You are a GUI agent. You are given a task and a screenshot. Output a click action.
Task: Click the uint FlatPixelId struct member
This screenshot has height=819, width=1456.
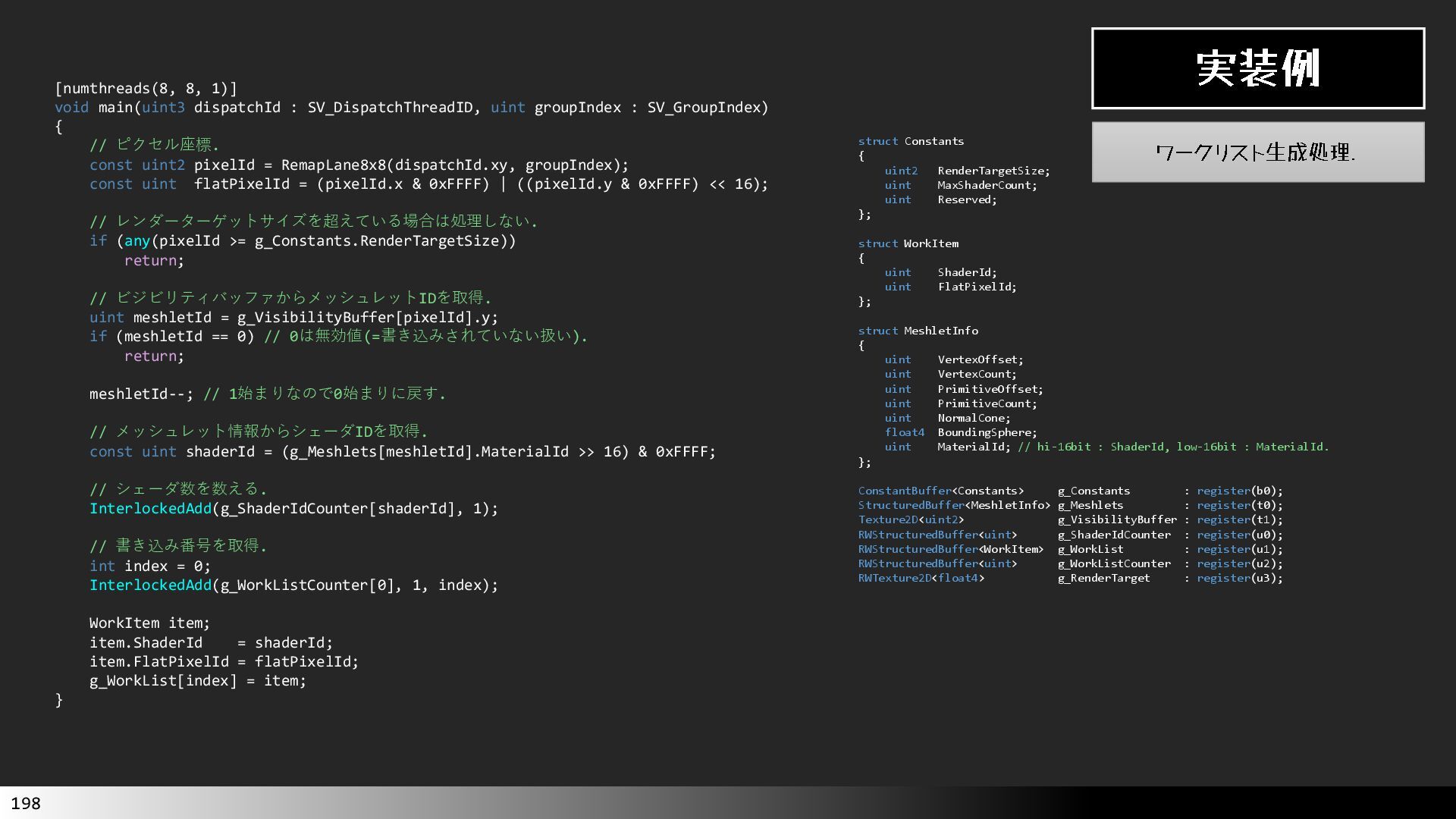[x=951, y=287]
